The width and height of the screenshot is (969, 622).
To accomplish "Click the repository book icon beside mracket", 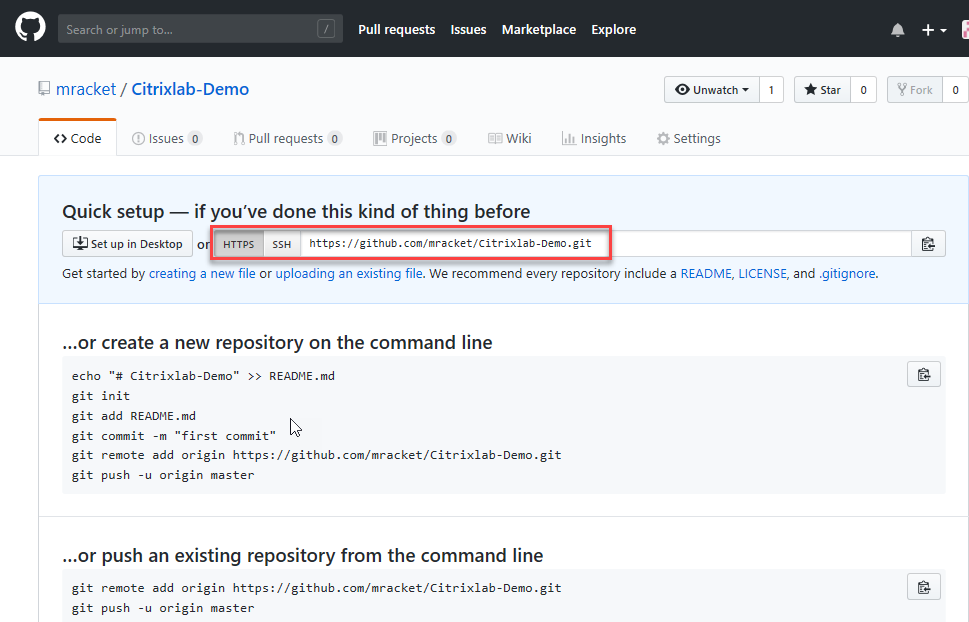I will pos(44,89).
